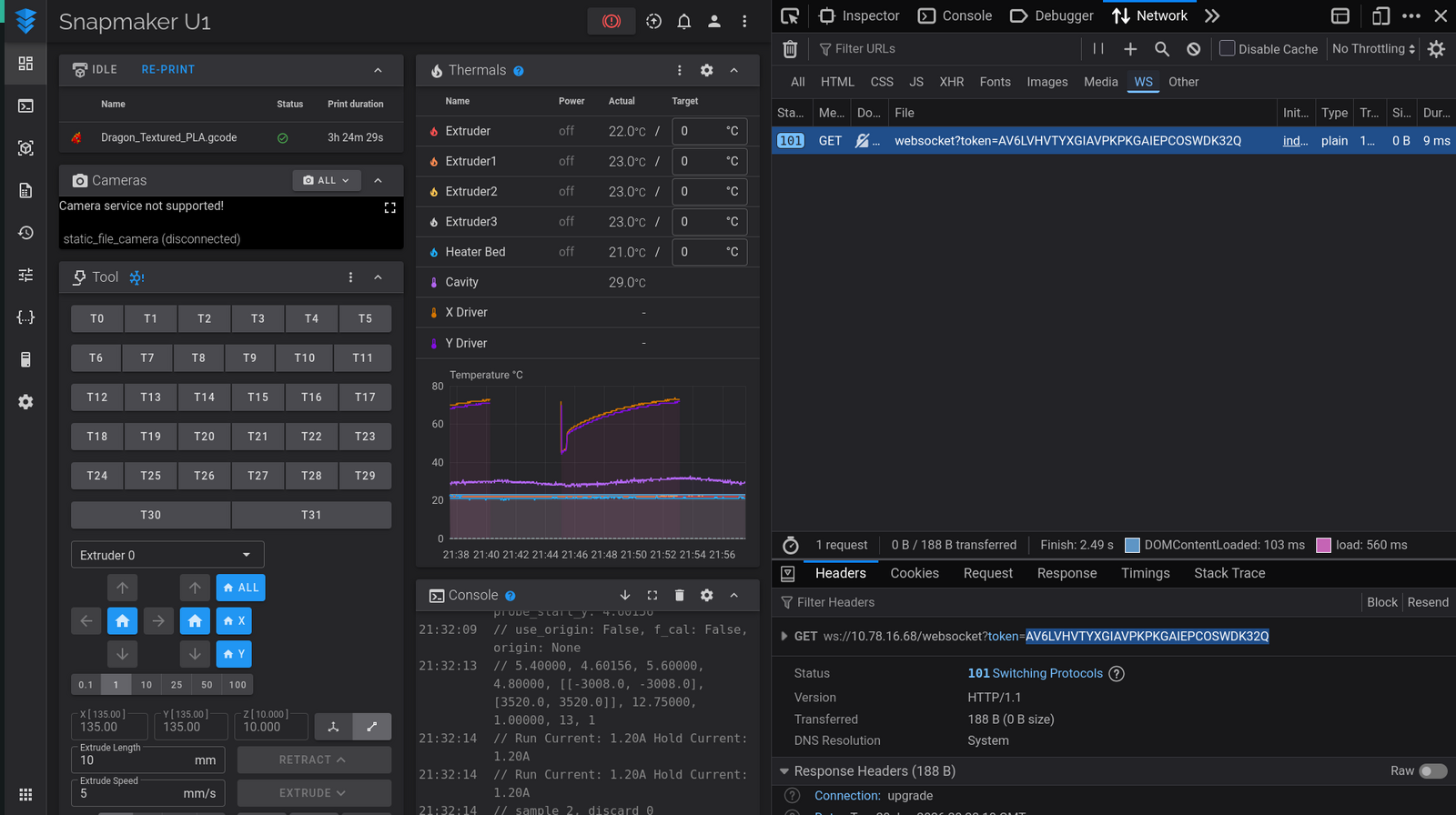The height and width of the screenshot is (815, 1456).
Task: Open the configuration braces sidebar icon
Action: [x=25, y=317]
